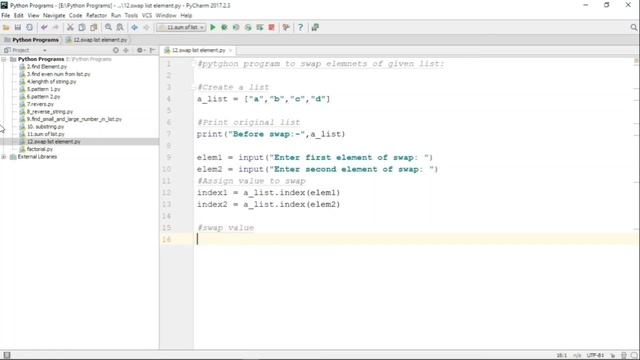Image resolution: width=640 pixels, height=360 pixels.
Task: Open the Edit menu
Action: 19,16
